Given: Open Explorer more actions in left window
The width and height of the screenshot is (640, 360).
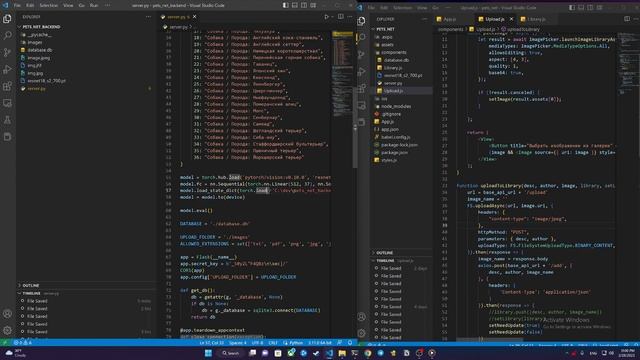Looking at the screenshot, I should pos(148,17).
